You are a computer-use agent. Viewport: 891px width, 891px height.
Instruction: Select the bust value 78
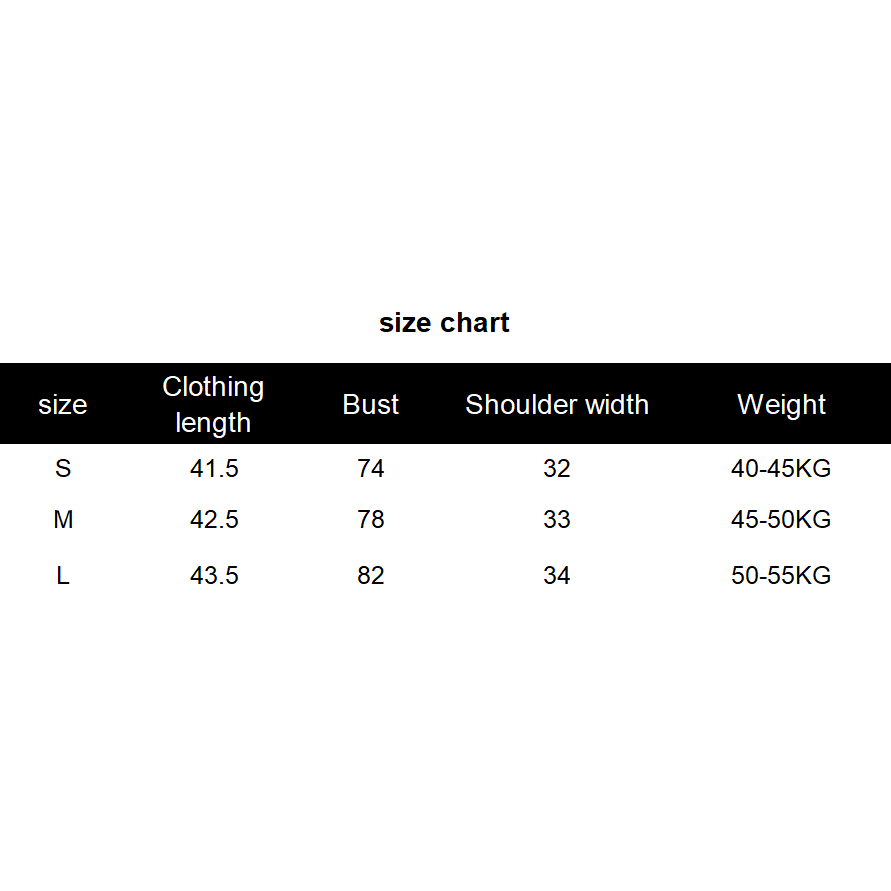click(370, 520)
